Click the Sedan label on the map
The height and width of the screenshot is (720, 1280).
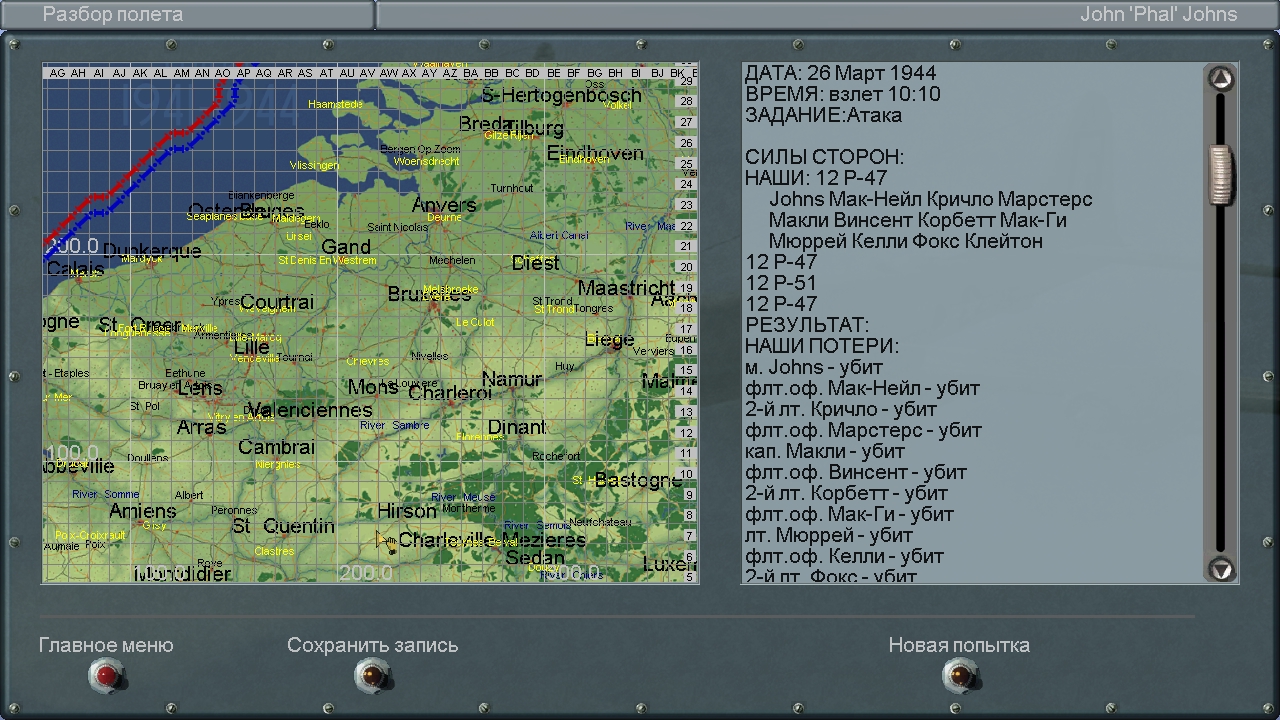point(535,558)
